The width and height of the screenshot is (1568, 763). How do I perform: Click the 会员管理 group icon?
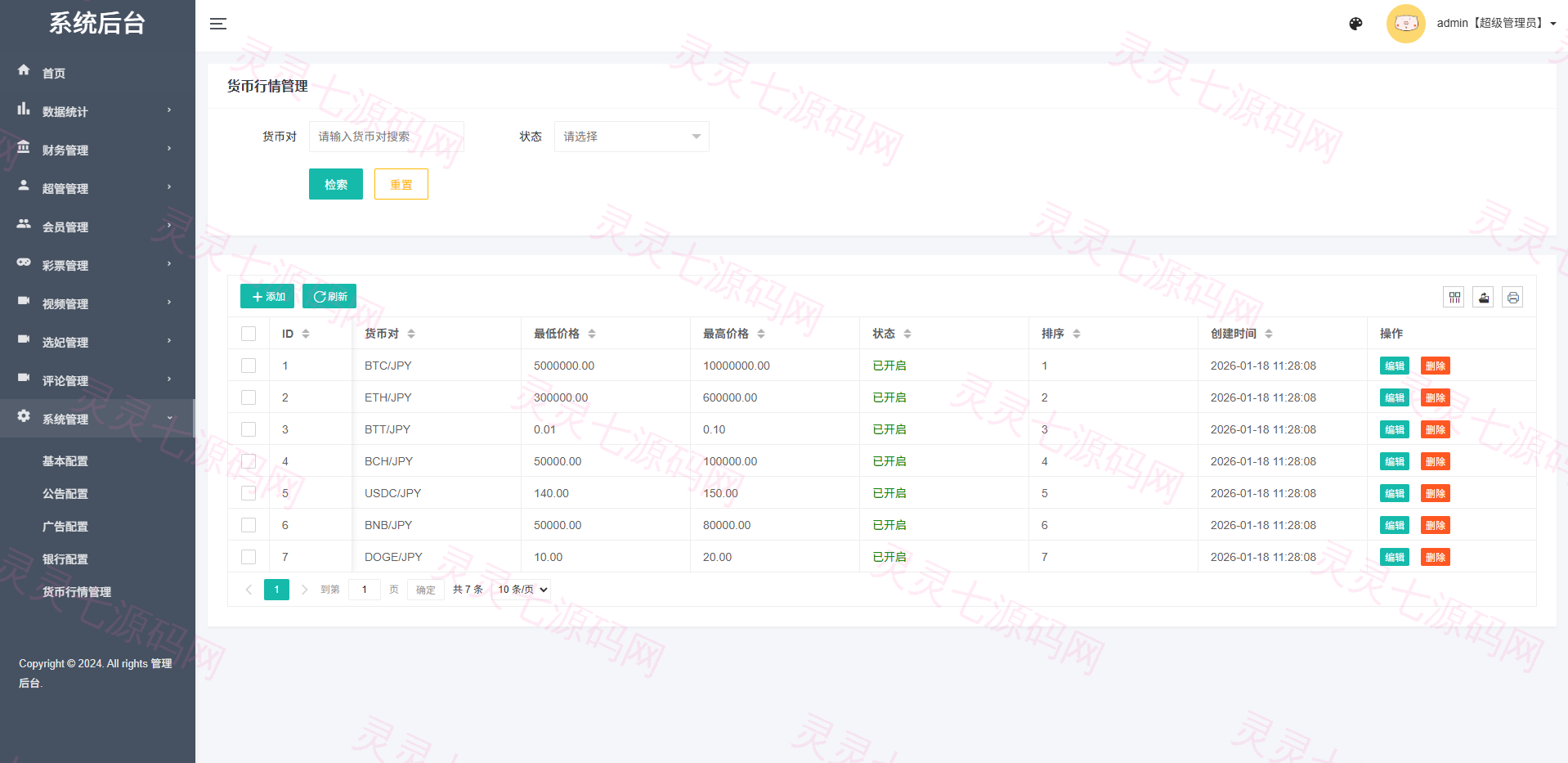(24, 224)
